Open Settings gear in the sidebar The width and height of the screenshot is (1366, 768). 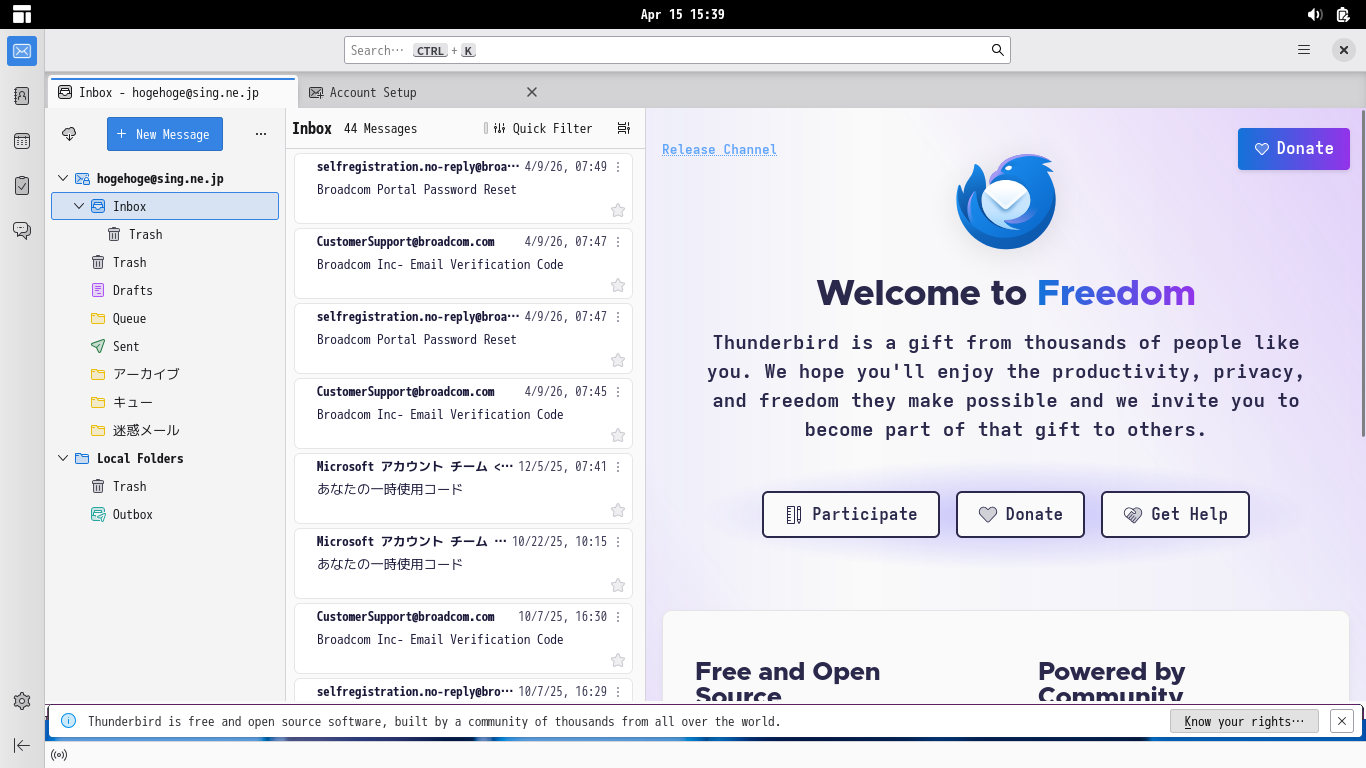(x=22, y=701)
